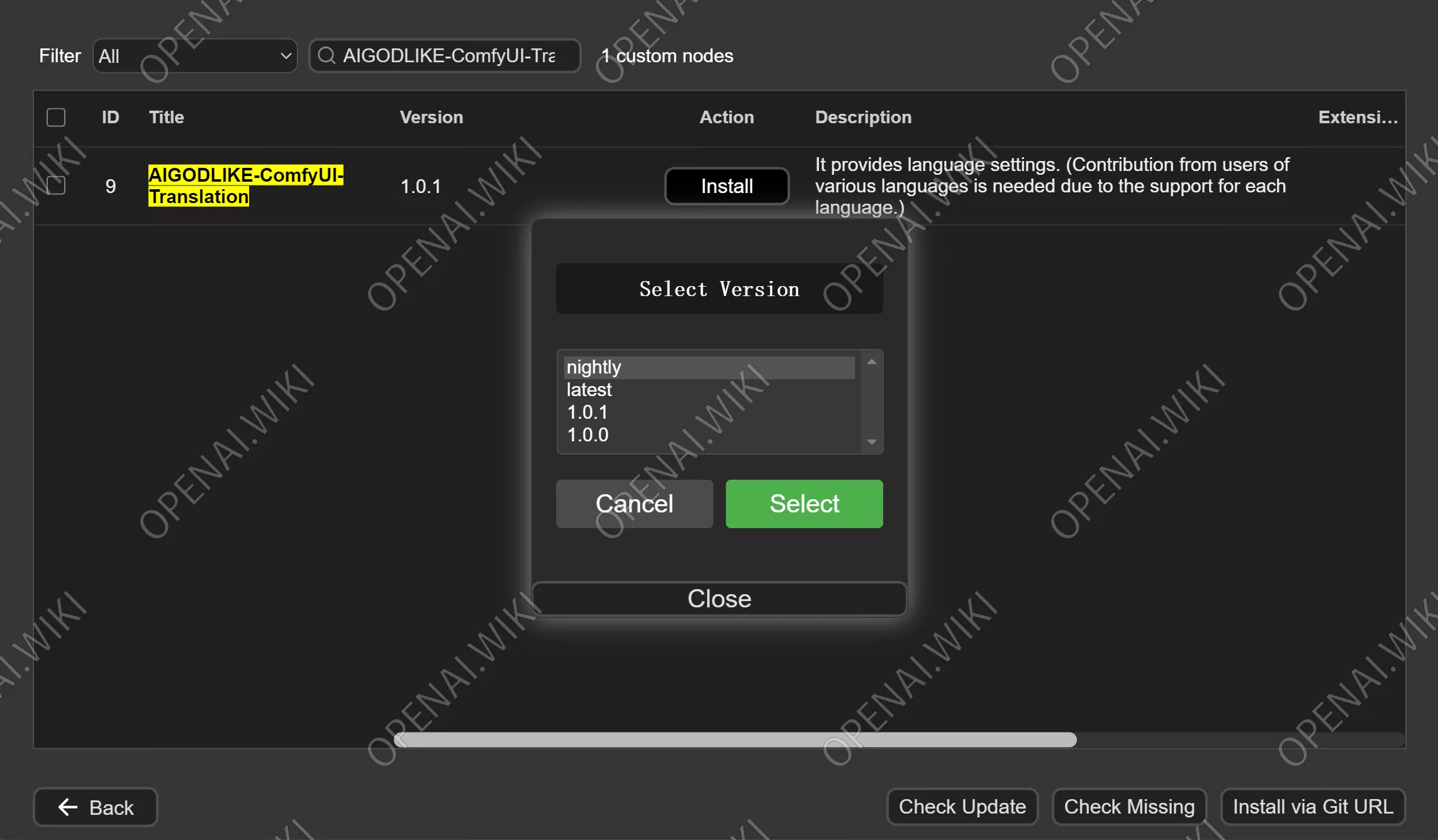1438x840 pixels.
Task: Install the AIGODLIKE-ComfyUI-Translation node
Action: click(x=727, y=186)
